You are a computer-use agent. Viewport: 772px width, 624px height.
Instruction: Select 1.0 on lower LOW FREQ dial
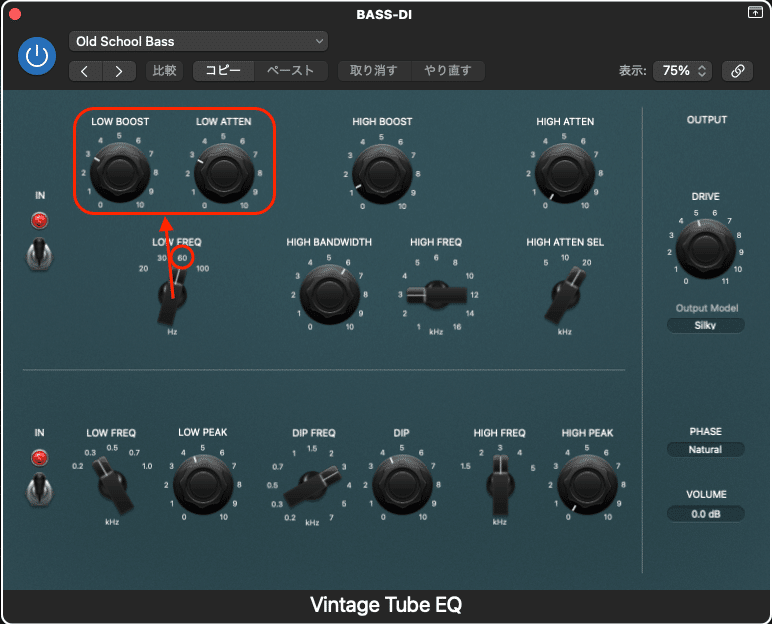coord(147,466)
